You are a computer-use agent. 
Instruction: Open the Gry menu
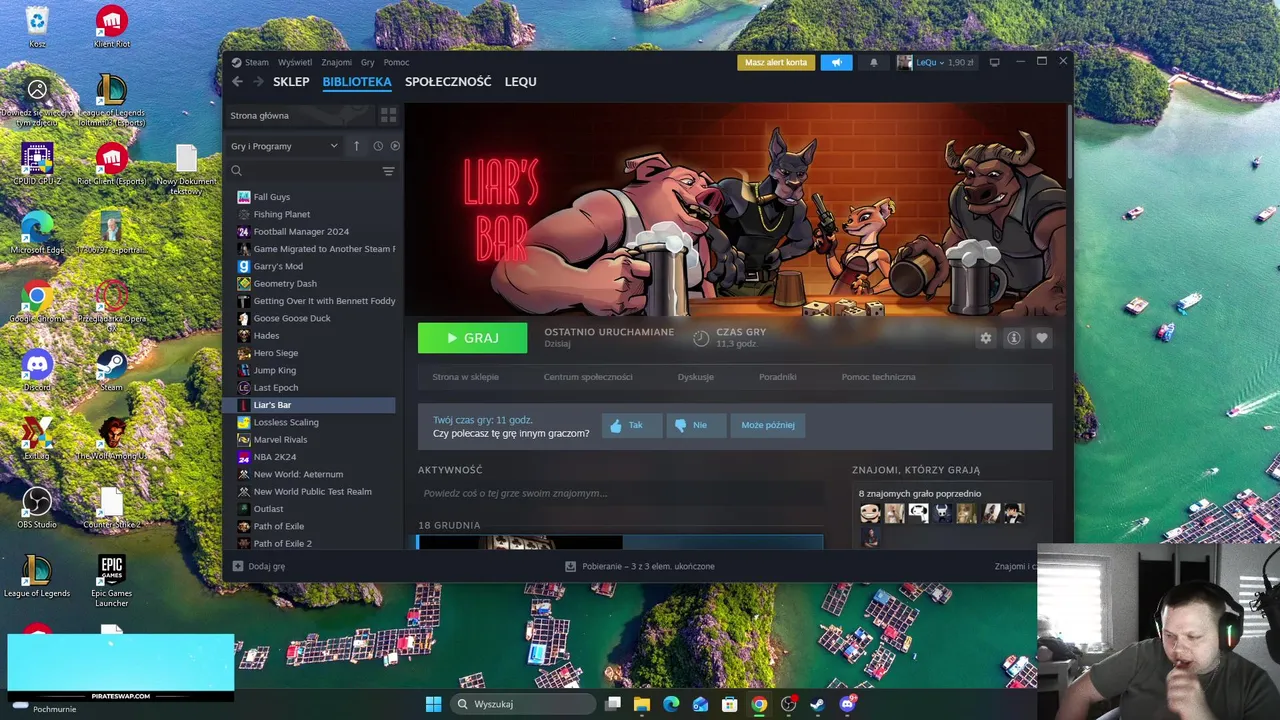pyautogui.click(x=367, y=62)
